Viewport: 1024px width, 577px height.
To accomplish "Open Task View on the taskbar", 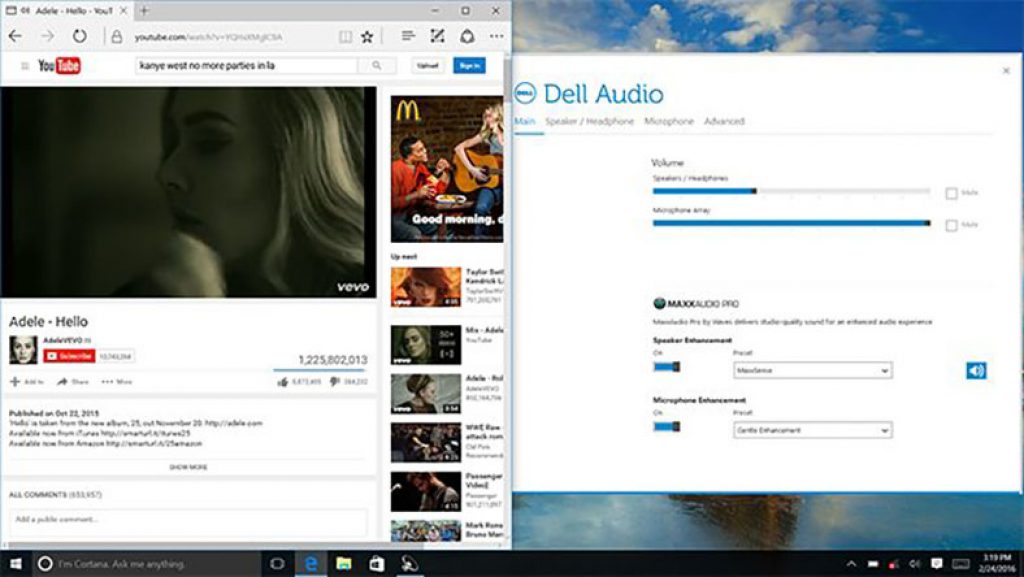I will tap(277, 564).
